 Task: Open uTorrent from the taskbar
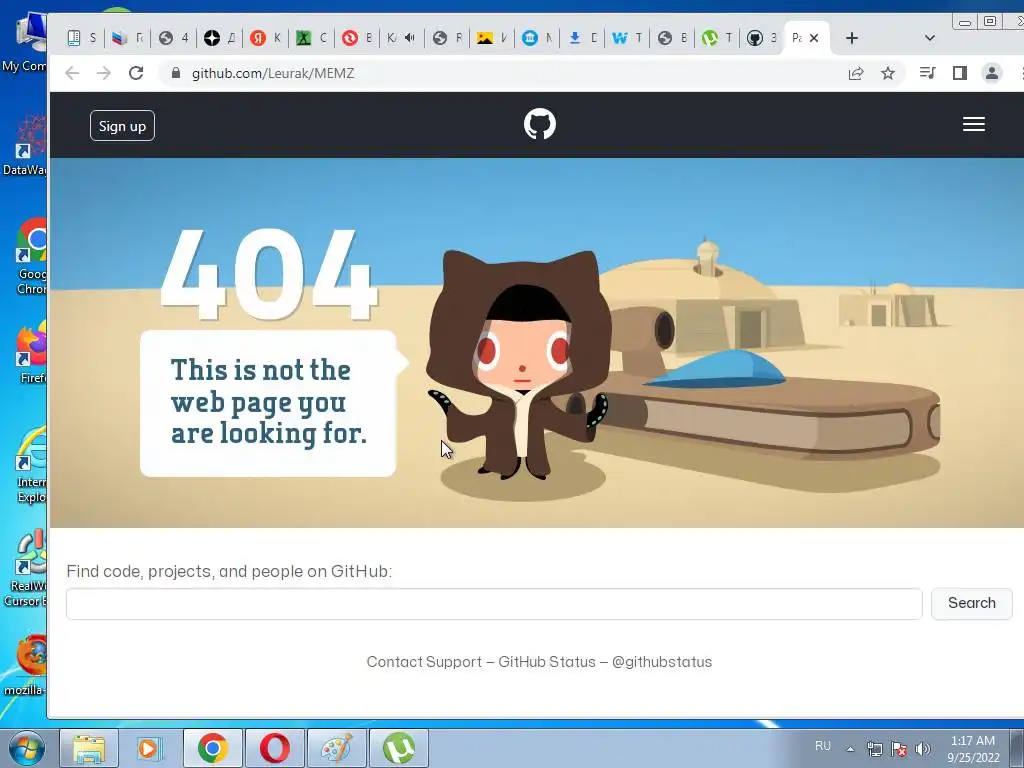tap(398, 748)
